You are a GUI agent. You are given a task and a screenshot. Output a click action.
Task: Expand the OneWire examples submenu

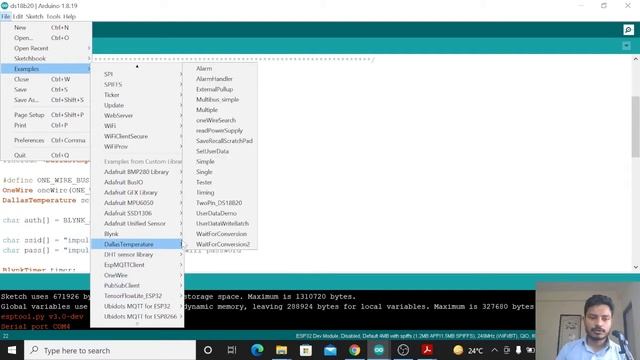point(137,275)
